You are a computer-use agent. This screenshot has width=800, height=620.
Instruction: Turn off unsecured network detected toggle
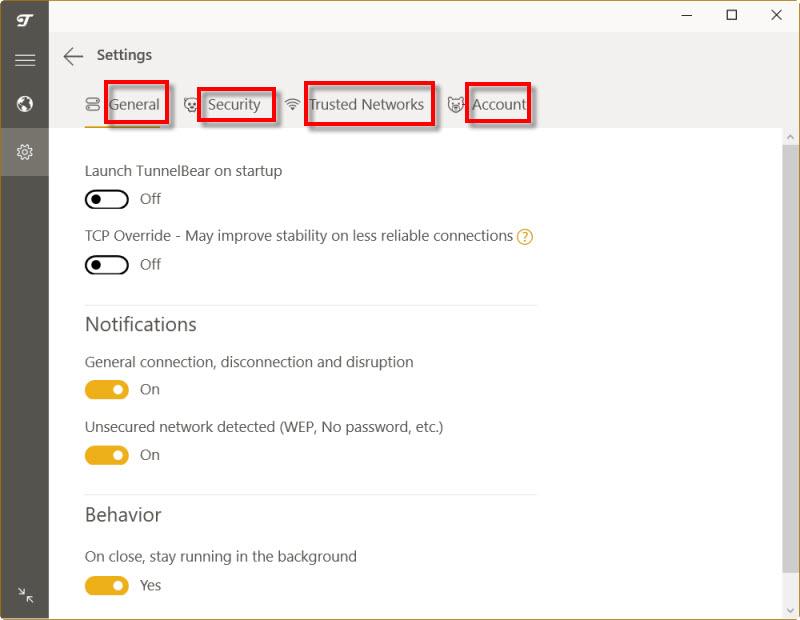click(x=107, y=455)
